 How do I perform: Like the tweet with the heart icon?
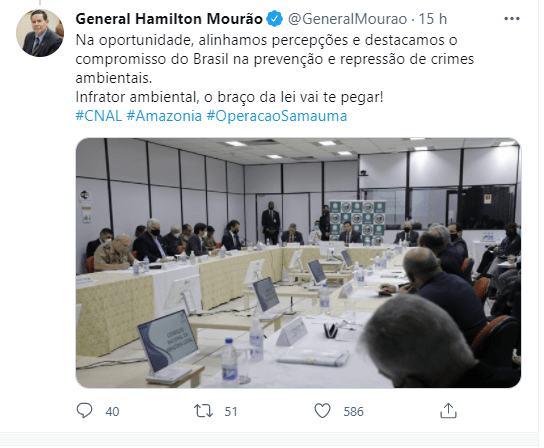point(322,411)
